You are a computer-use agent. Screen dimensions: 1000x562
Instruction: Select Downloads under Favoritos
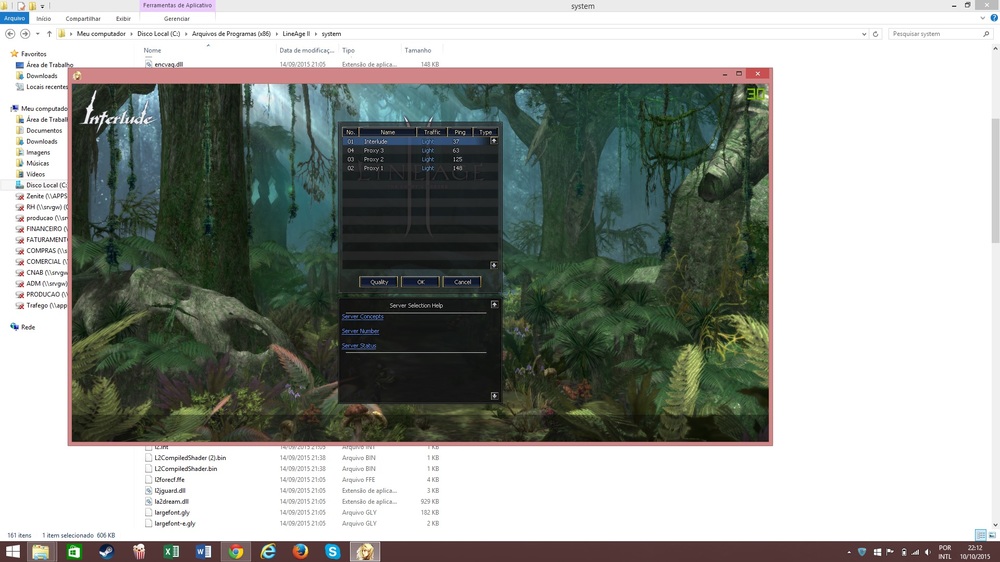41,76
